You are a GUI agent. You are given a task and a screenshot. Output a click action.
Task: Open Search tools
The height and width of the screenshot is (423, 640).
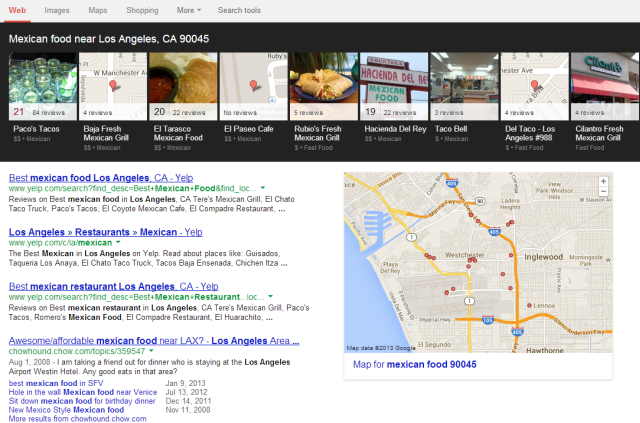click(x=239, y=10)
